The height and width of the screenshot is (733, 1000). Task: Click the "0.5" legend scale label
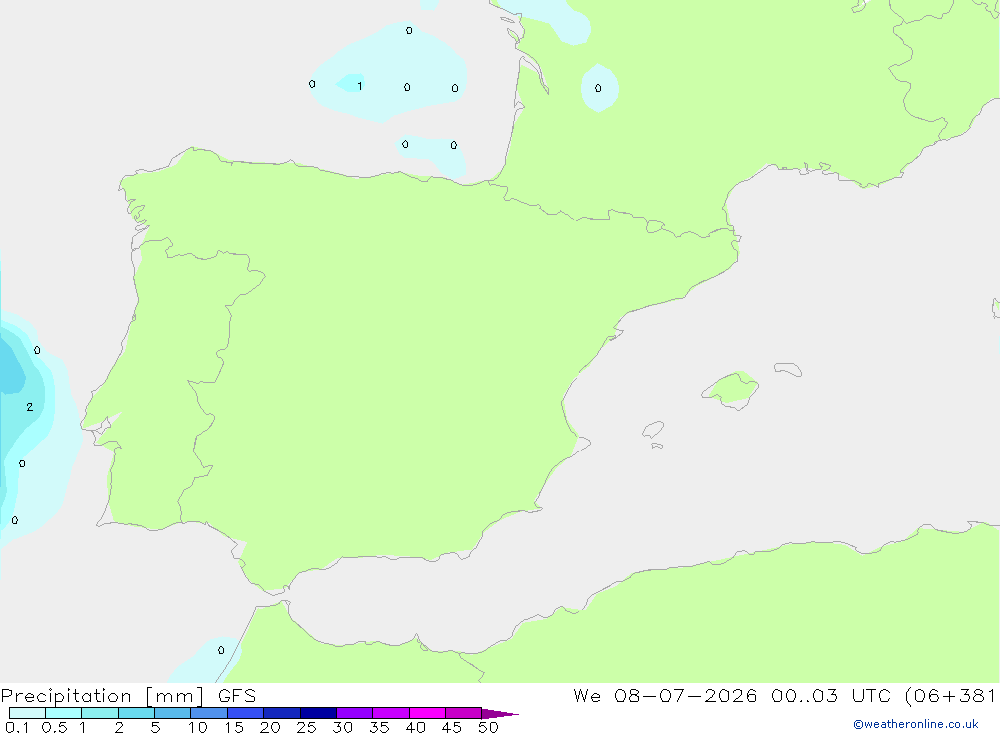tap(54, 727)
